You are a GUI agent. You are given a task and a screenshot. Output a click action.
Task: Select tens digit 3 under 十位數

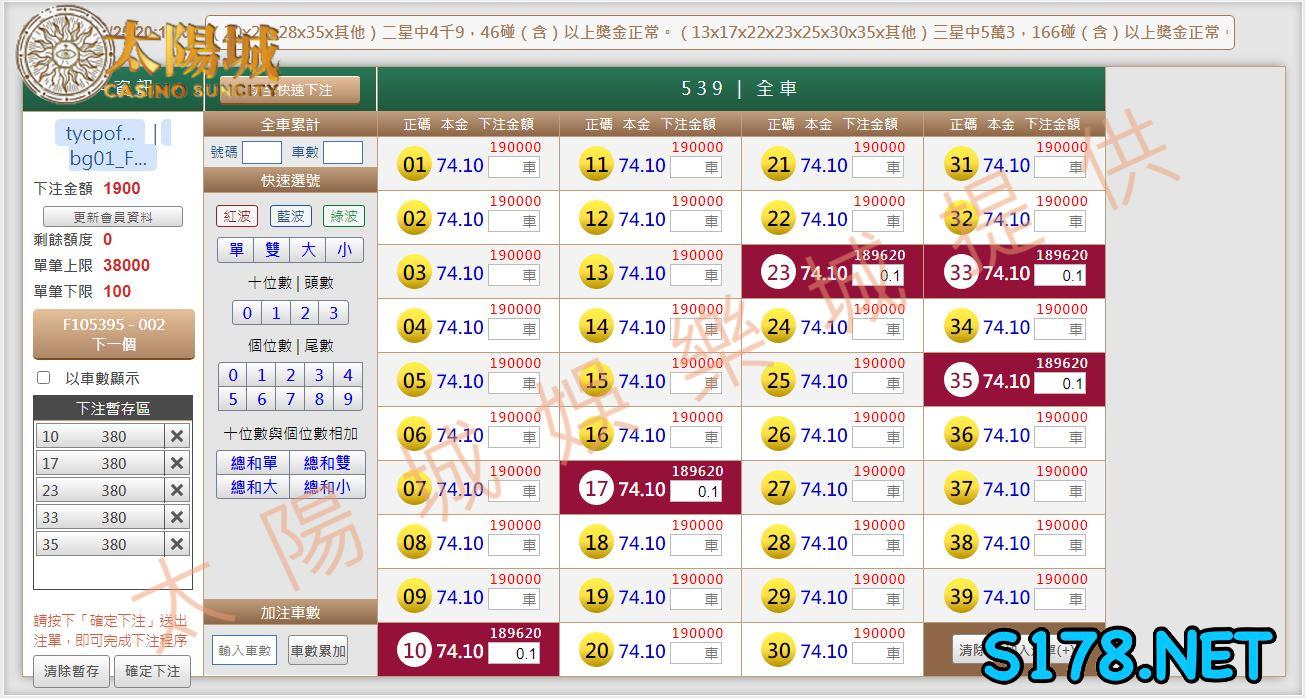pos(334,313)
